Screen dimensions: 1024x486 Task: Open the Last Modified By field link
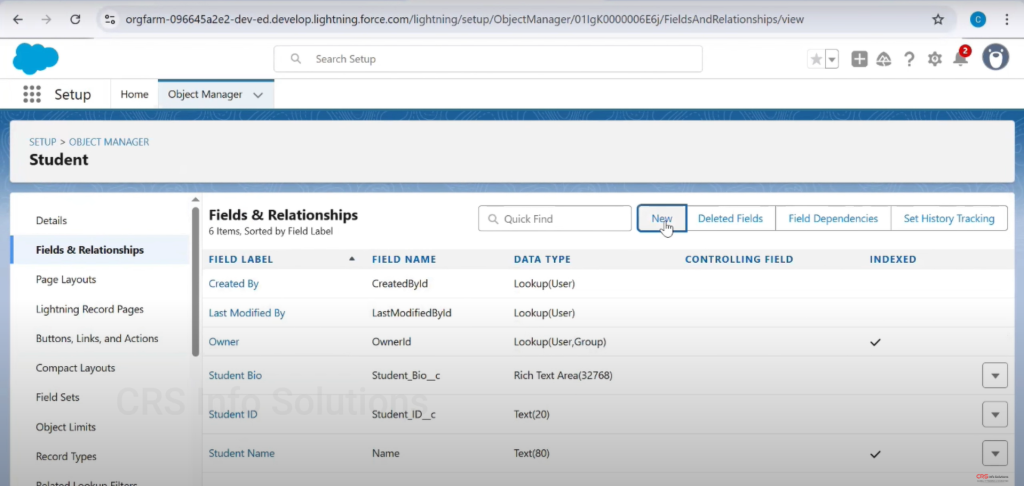(x=246, y=313)
